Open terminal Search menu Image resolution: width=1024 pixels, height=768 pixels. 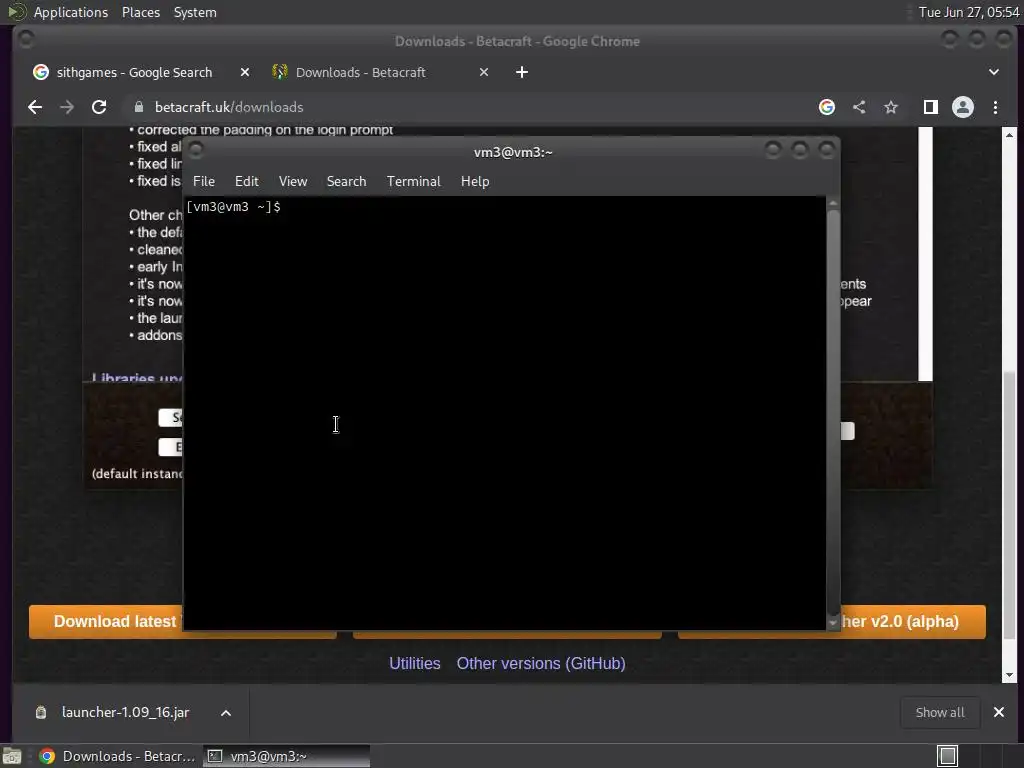point(346,182)
